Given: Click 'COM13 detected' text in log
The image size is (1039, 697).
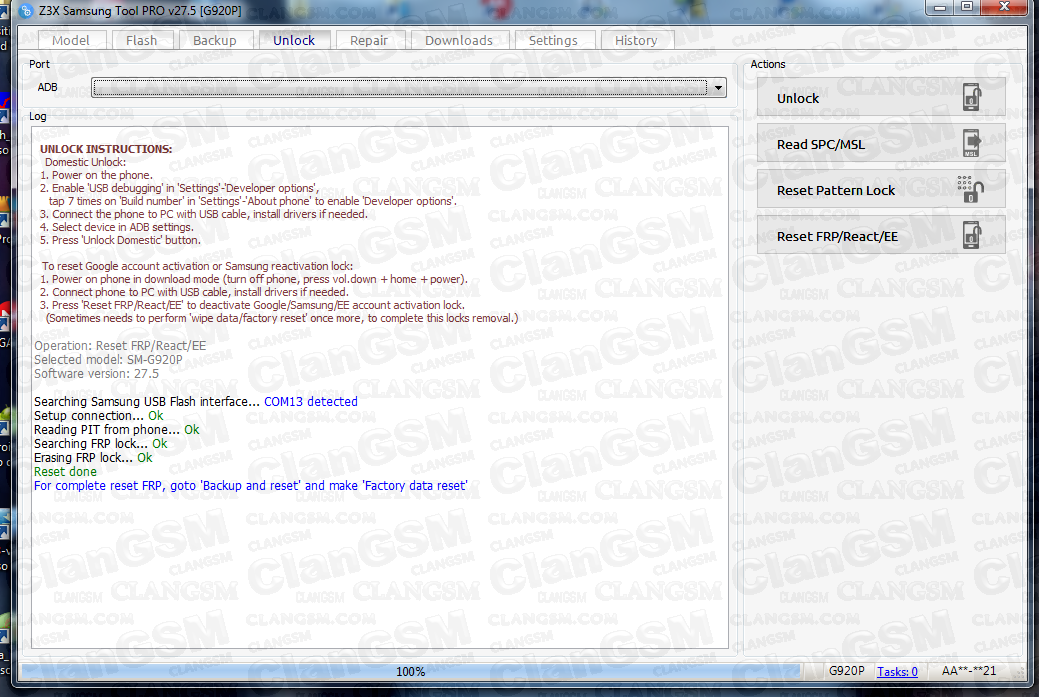Looking at the screenshot, I should (x=311, y=402).
